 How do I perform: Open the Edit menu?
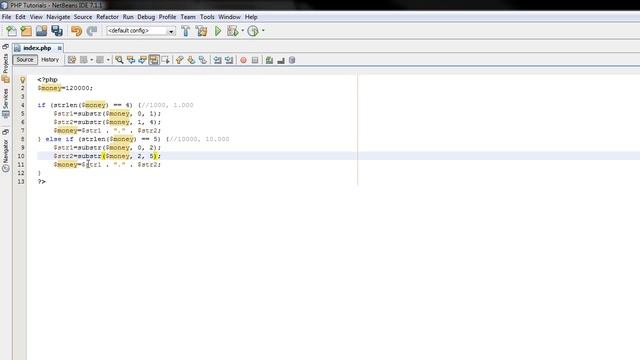pyautogui.click(x=20, y=17)
